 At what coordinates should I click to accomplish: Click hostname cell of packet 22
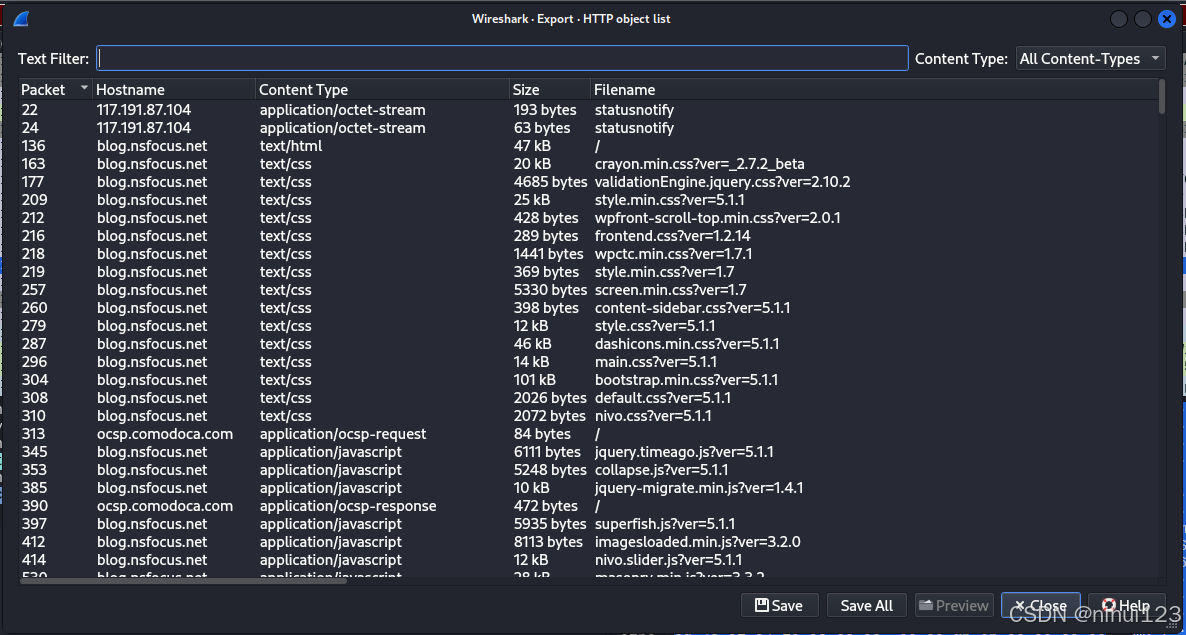(x=144, y=110)
